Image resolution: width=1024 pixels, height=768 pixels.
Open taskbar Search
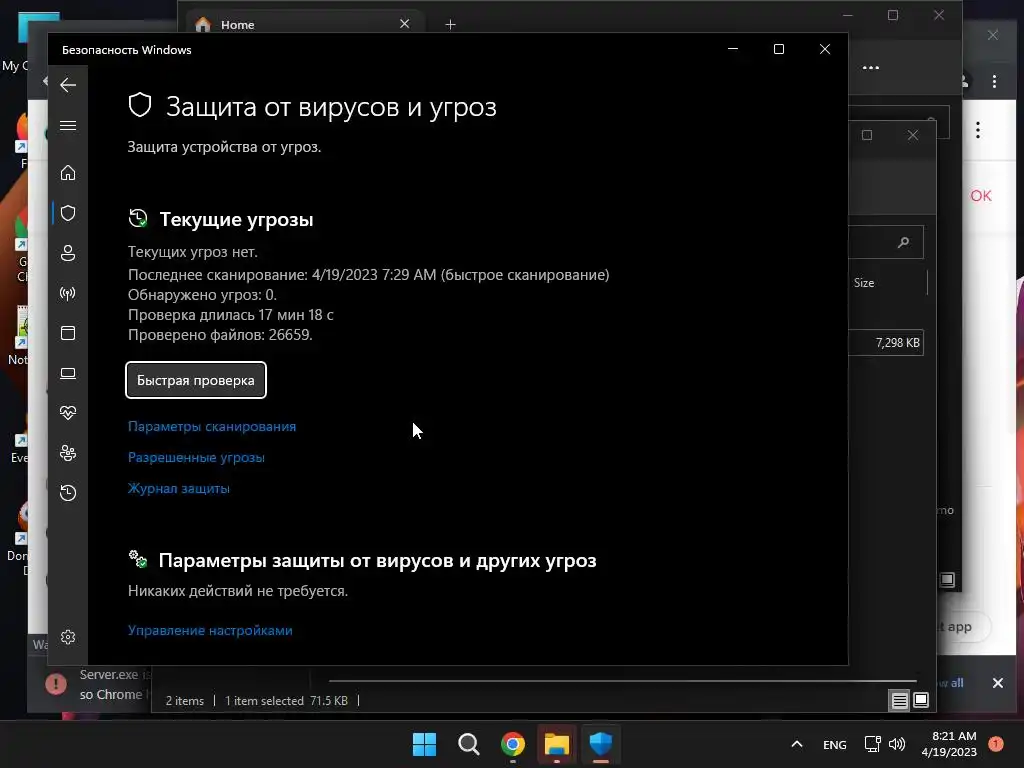tap(468, 744)
